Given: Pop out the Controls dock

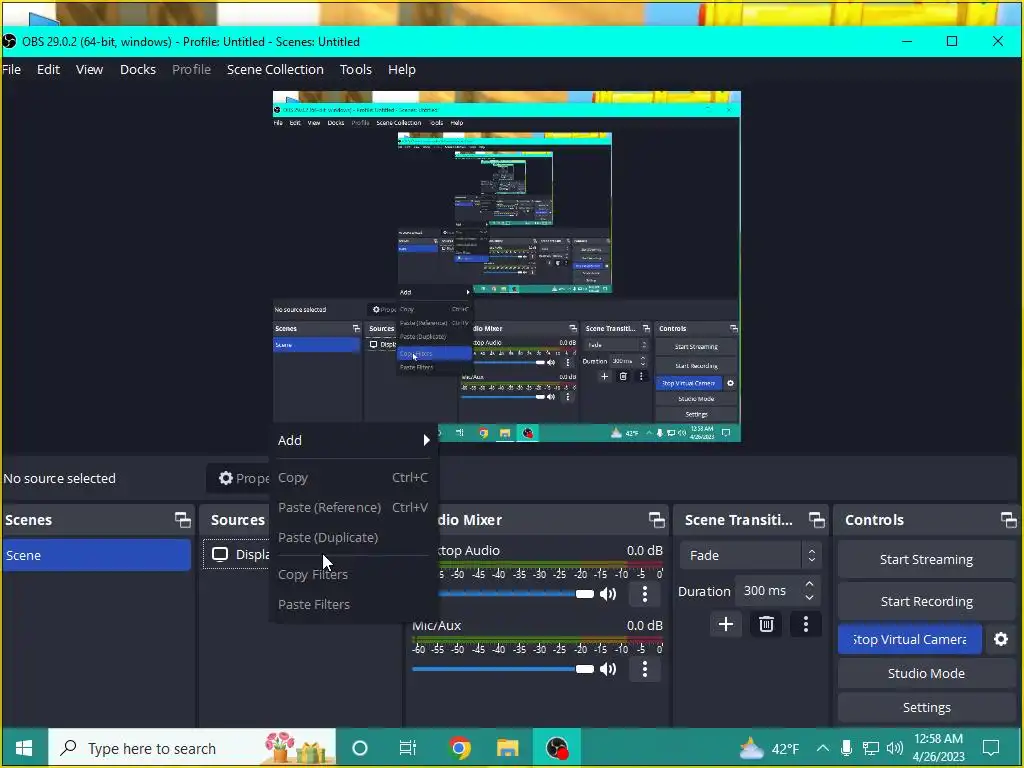Looking at the screenshot, I should (x=1008, y=520).
